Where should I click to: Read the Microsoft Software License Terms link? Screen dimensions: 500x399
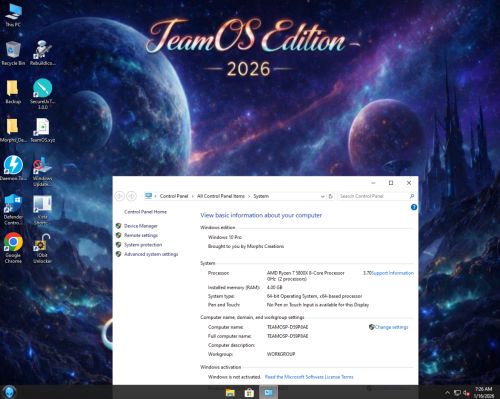click(x=309, y=377)
